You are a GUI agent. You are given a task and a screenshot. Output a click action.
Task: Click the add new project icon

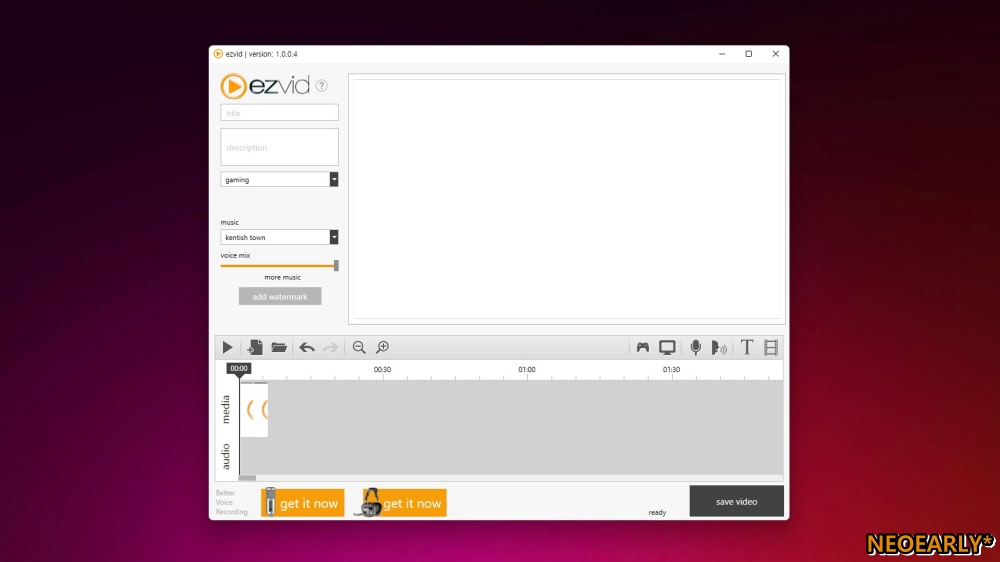point(254,347)
